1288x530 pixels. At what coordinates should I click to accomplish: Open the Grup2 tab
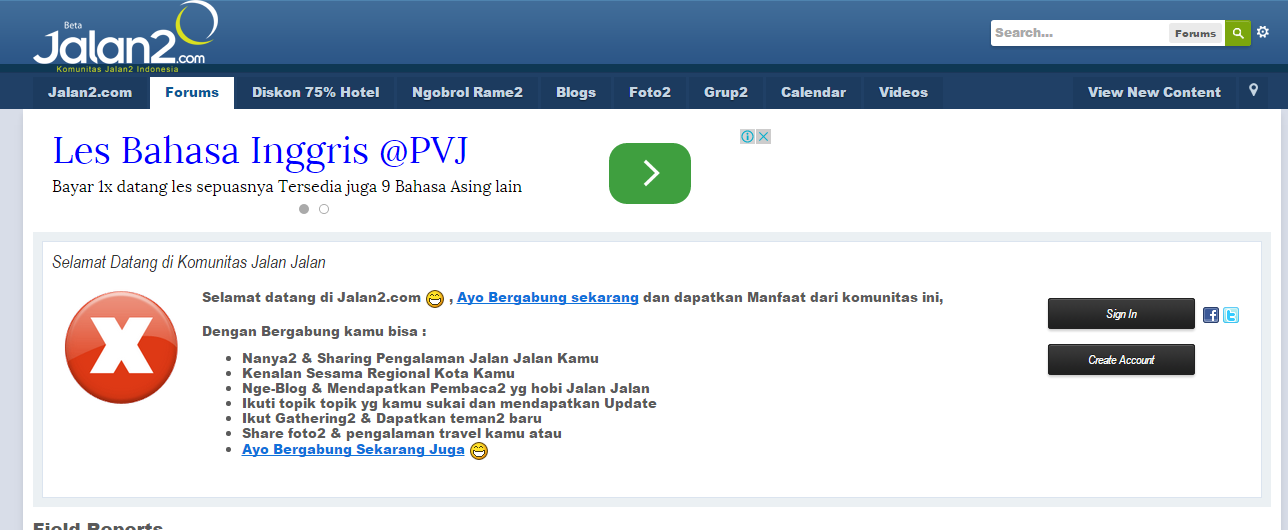point(726,92)
